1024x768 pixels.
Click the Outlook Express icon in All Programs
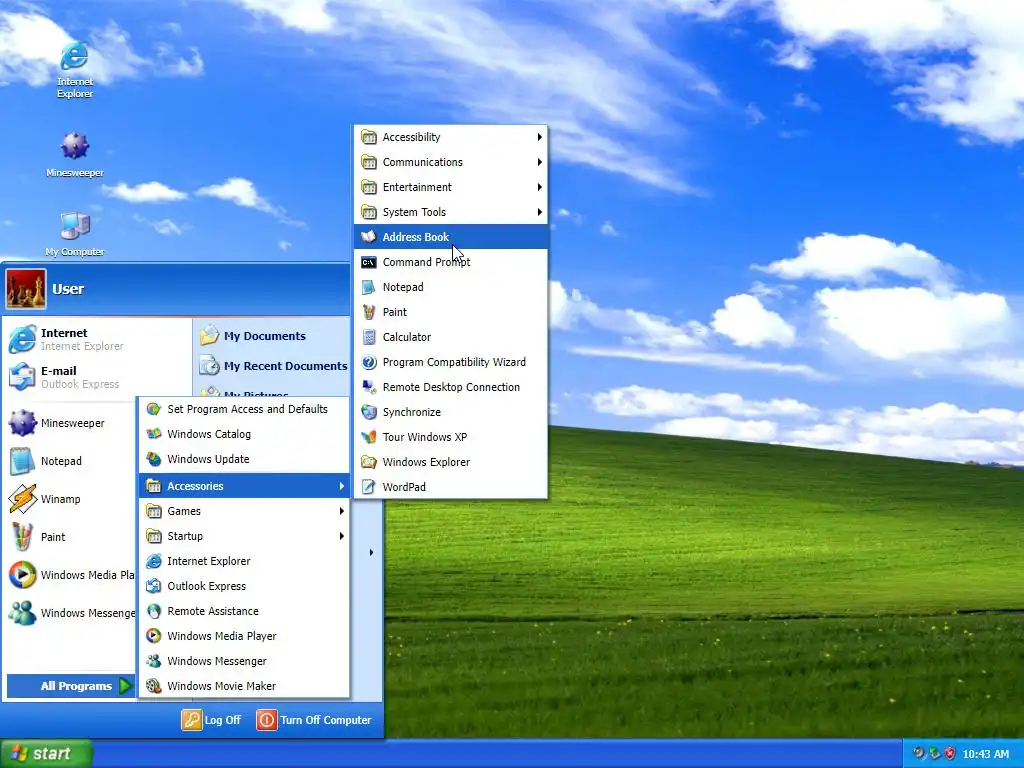[x=153, y=586]
